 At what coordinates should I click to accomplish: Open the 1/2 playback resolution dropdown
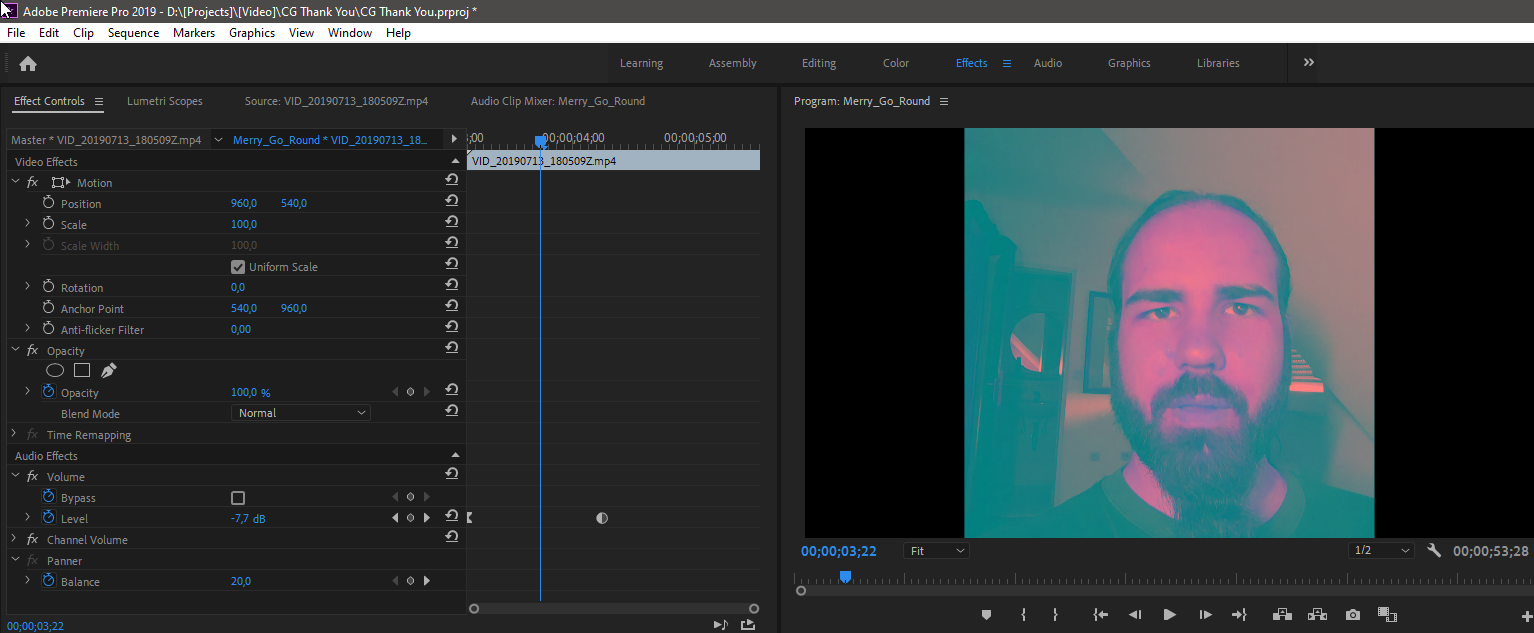pyautogui.click(x=1380, y=551)
